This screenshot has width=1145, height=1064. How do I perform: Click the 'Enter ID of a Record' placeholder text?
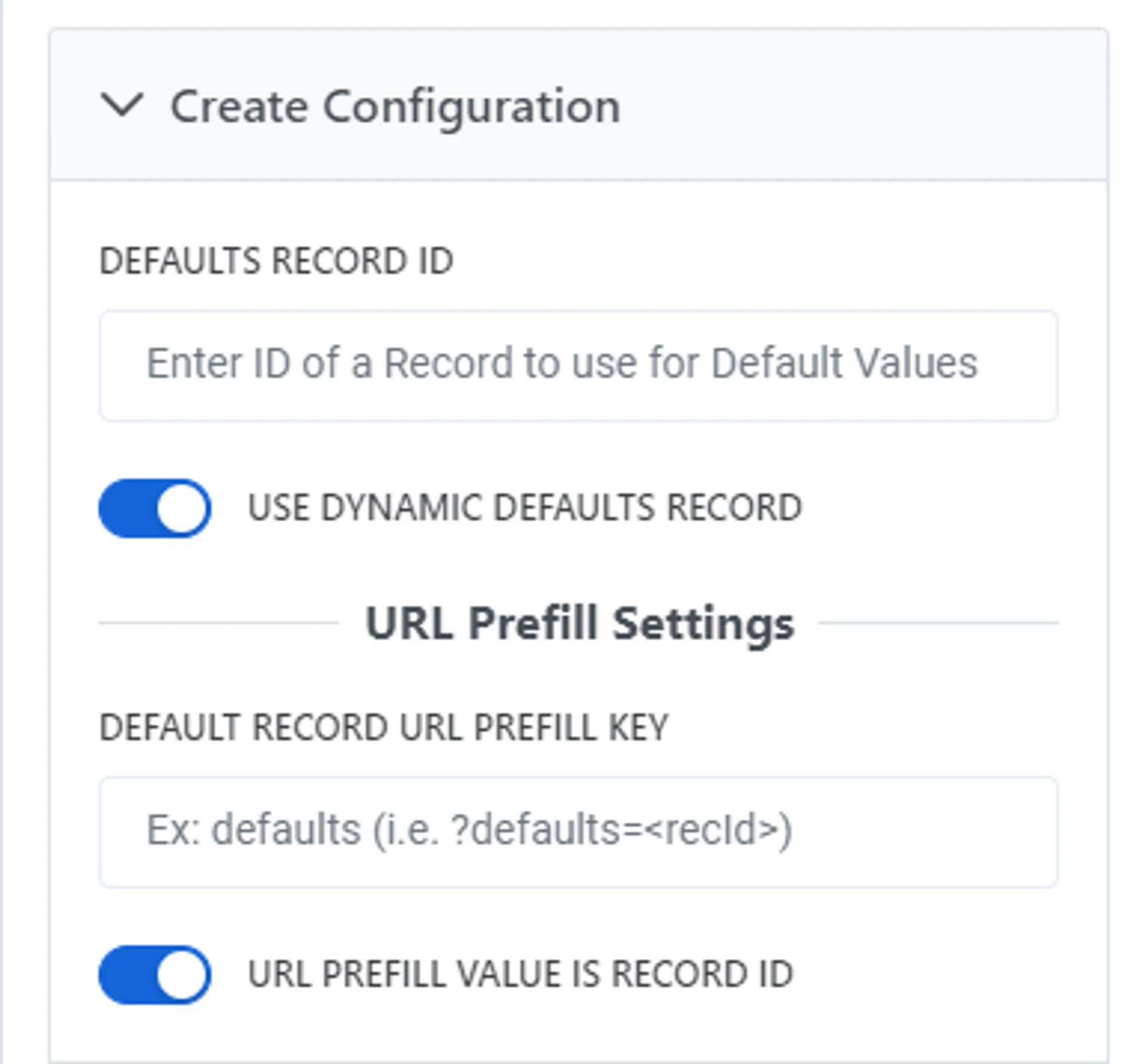pos(562,363)
